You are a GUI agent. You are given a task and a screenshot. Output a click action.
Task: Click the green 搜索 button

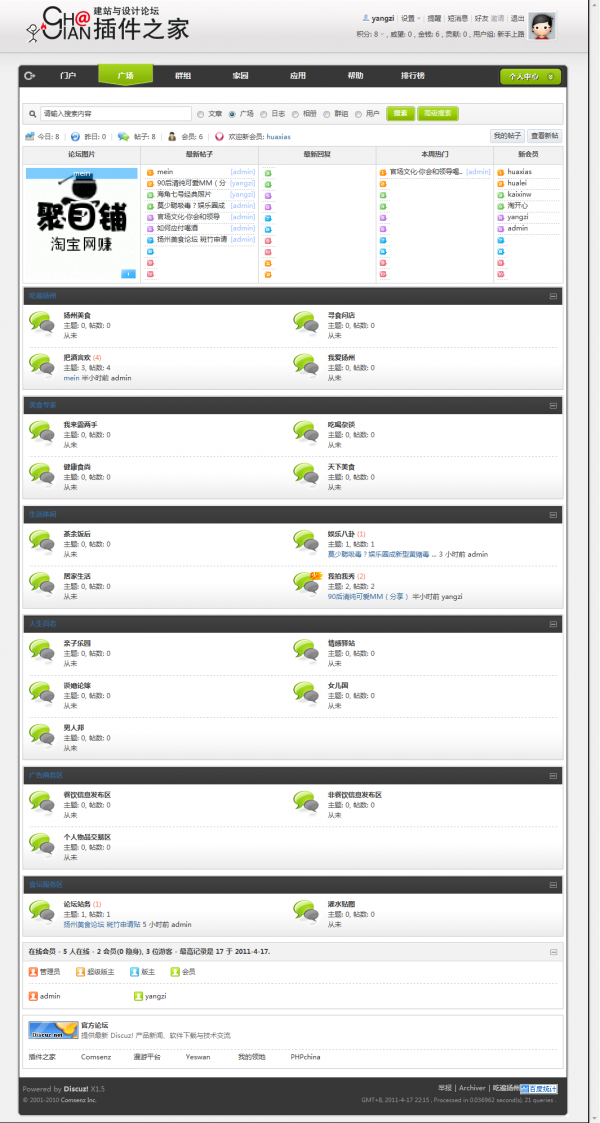pyautogui.click(x=400, y=114)
